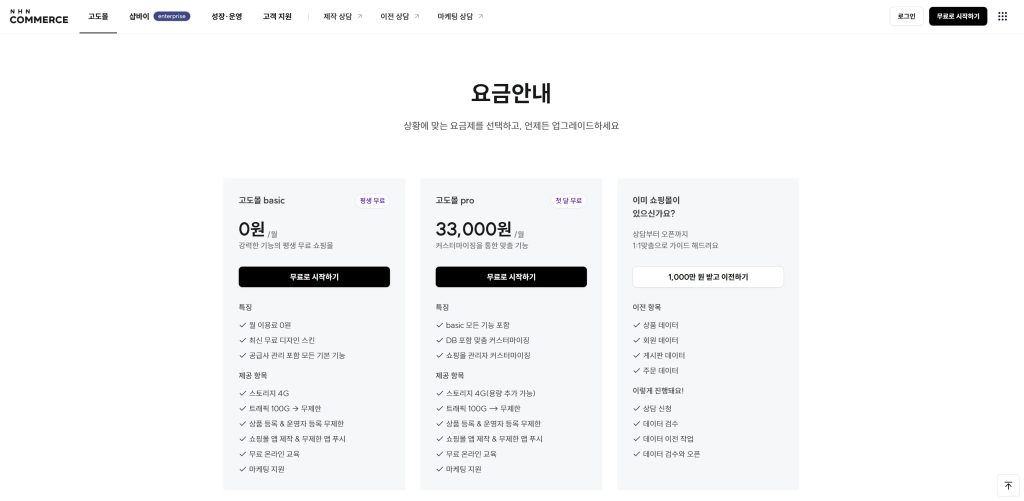Open the 고객 지원 menu
This screenshot has height=501, width=1024.
[x=277, y=16]
